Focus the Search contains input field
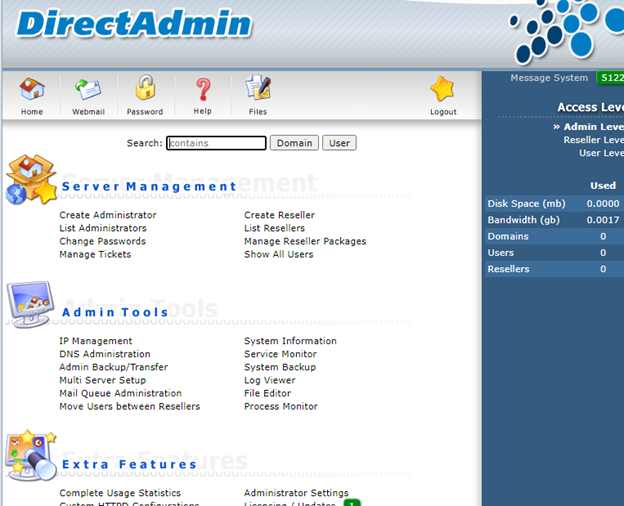 (216, 143)
